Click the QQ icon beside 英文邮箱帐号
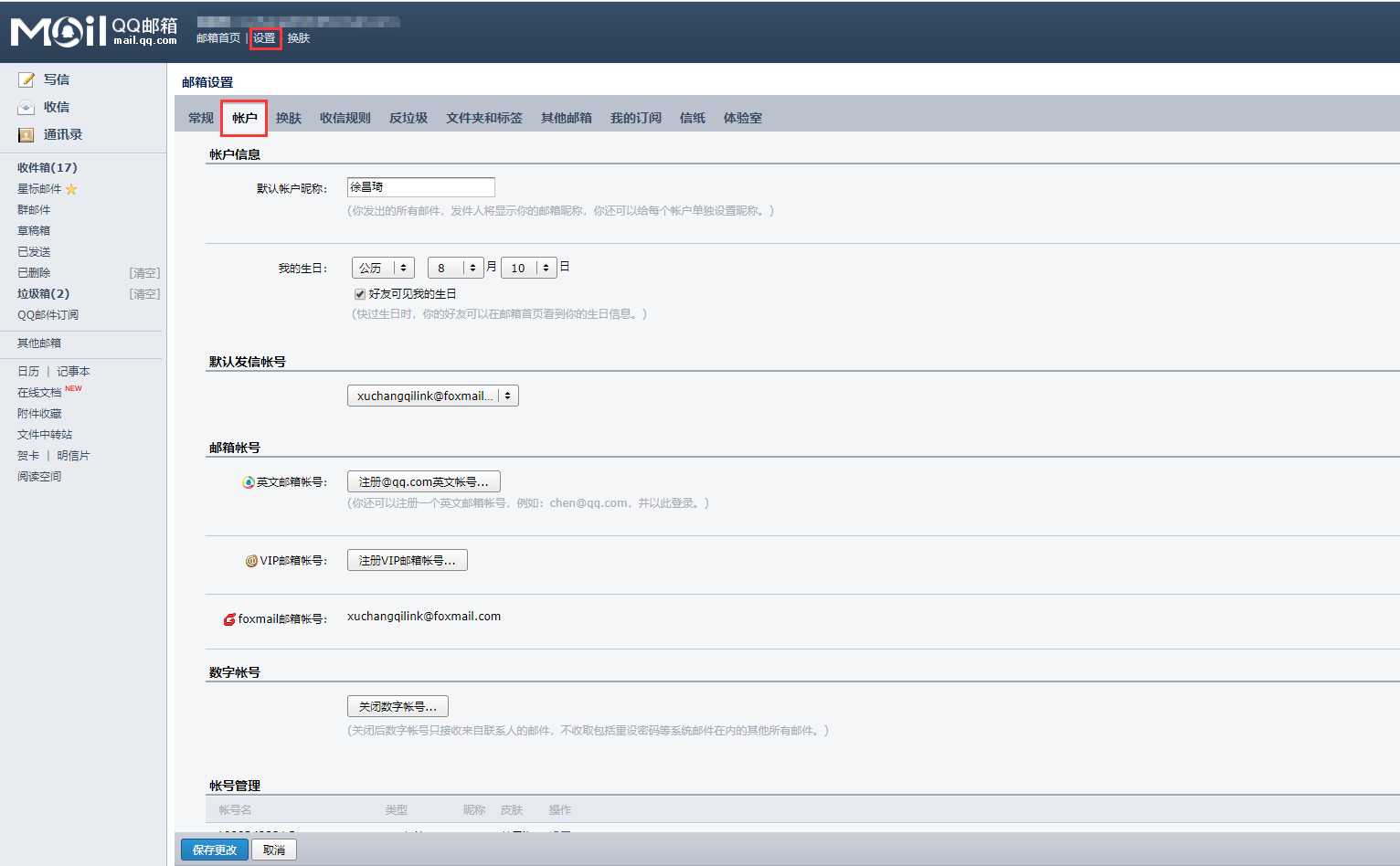 pos(248,482)
